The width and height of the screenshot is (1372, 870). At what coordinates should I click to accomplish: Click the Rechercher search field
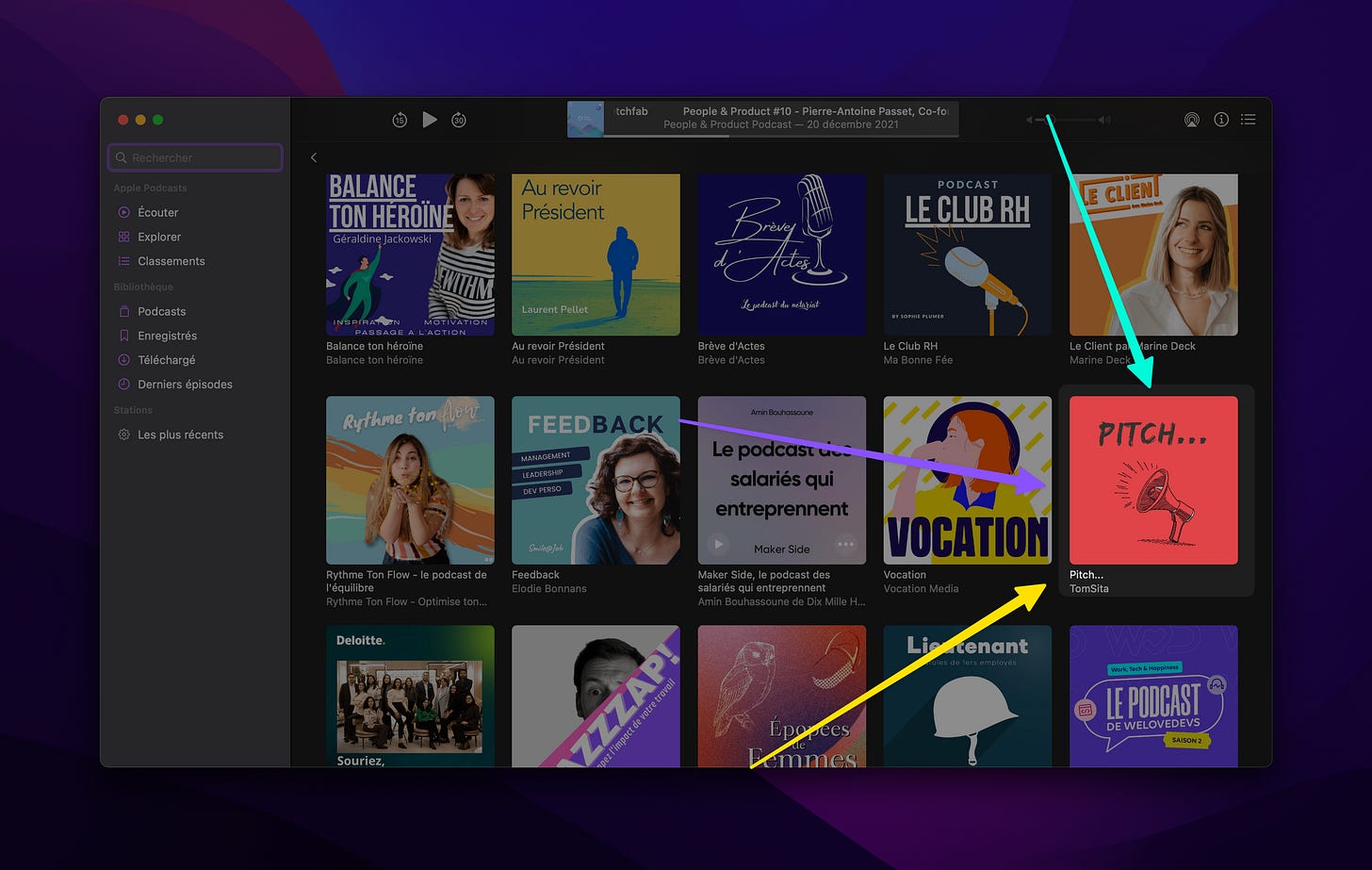point(195,157)
